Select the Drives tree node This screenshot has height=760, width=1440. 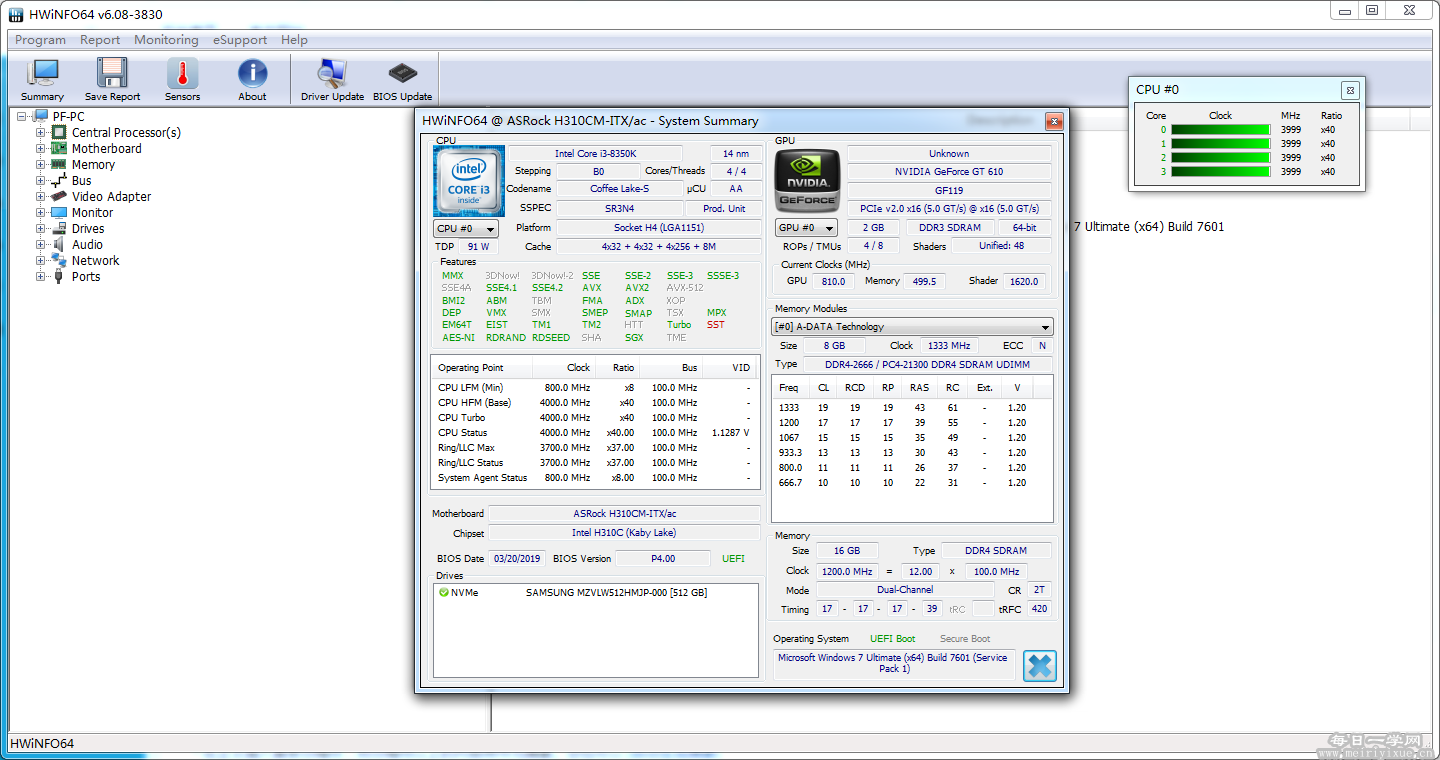(88, 228)
